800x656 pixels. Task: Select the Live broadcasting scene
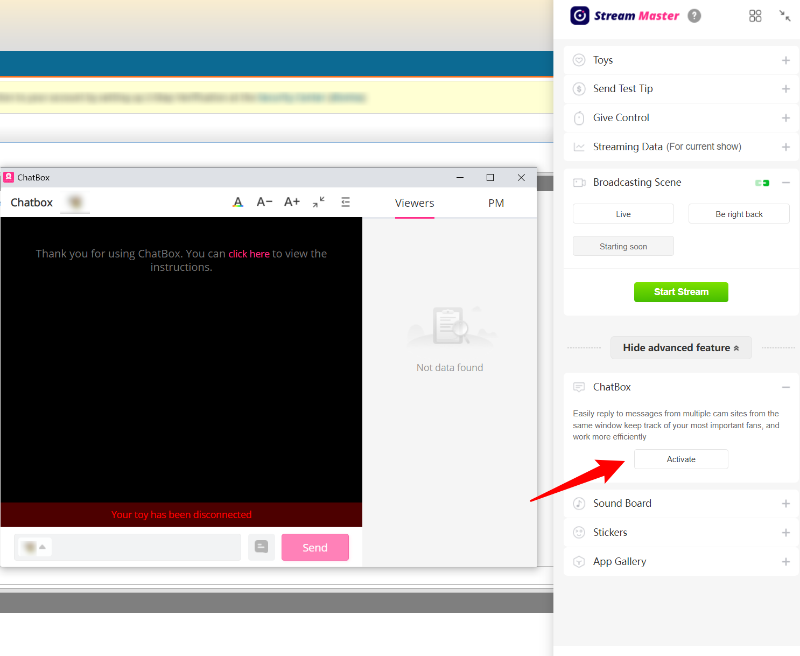click(623, 214)
